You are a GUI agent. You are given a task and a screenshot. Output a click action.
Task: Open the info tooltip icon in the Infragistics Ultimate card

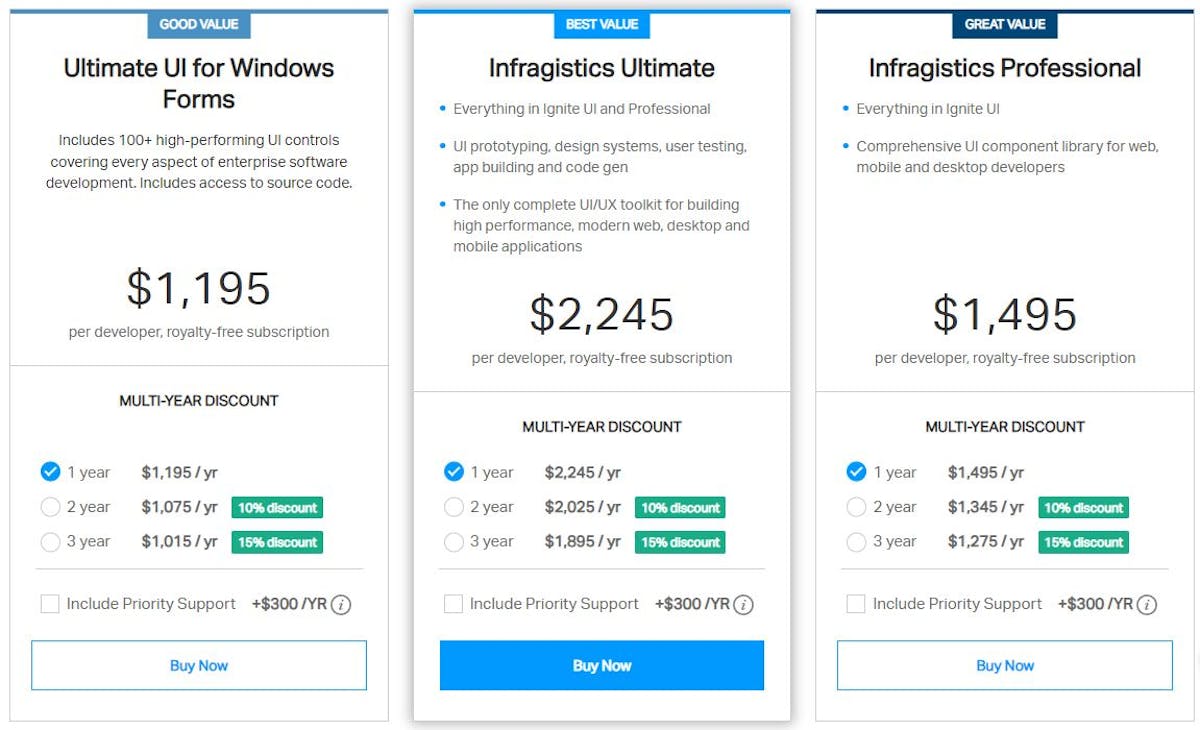744,604
